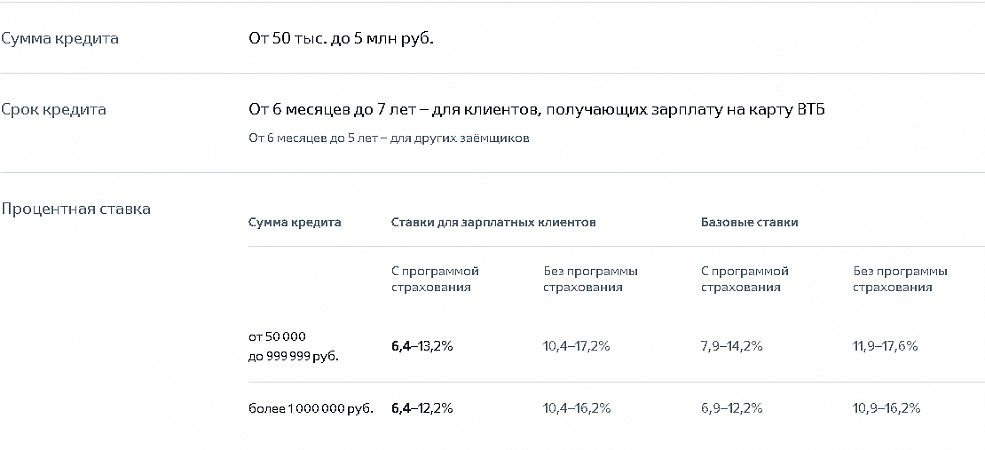
Task: Click the 6,4–13,2% rate cell
Action: pos(422,346)
